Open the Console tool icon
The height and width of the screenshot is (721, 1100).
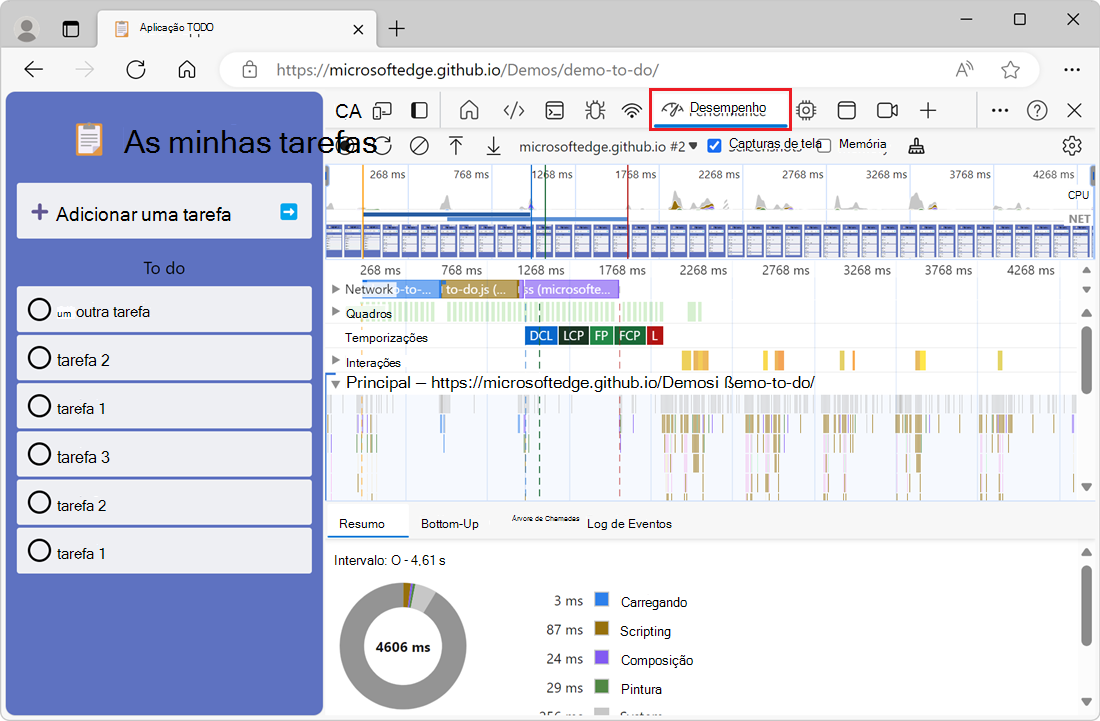coord(555,110)
